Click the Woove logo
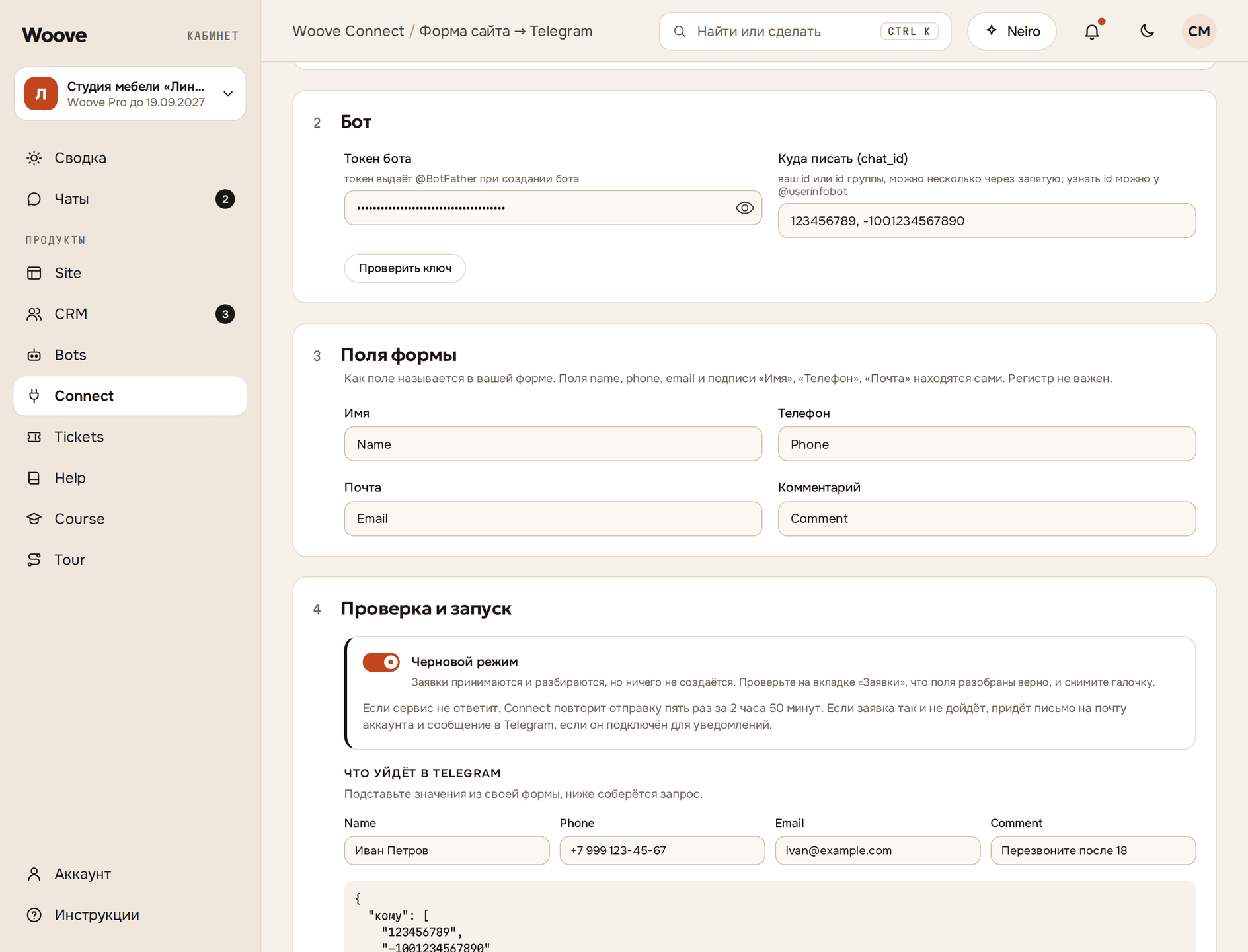 coord(54,35)
